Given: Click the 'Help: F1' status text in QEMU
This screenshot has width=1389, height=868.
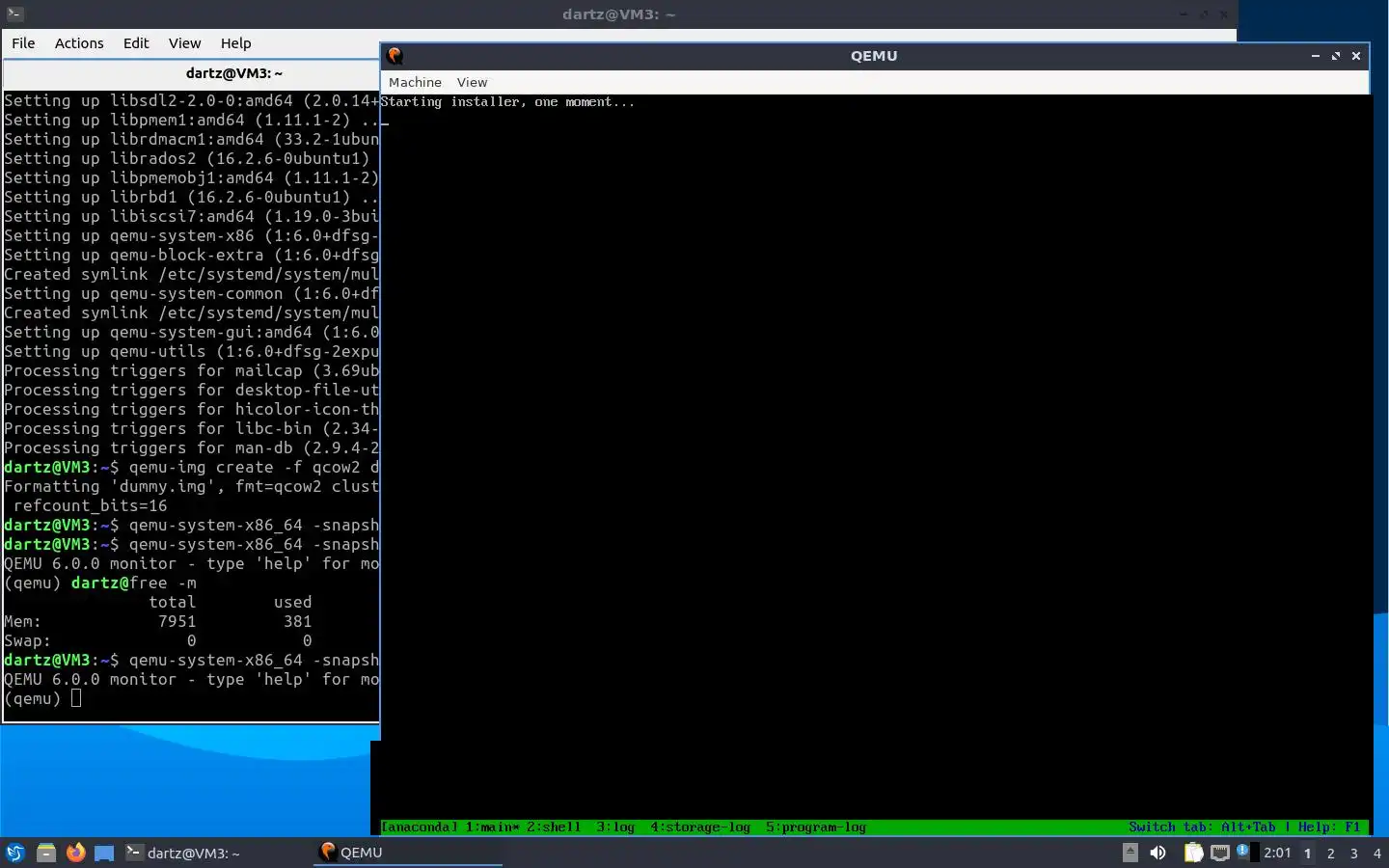Looking at the screenshot, I should click(x=1329, y=827).
